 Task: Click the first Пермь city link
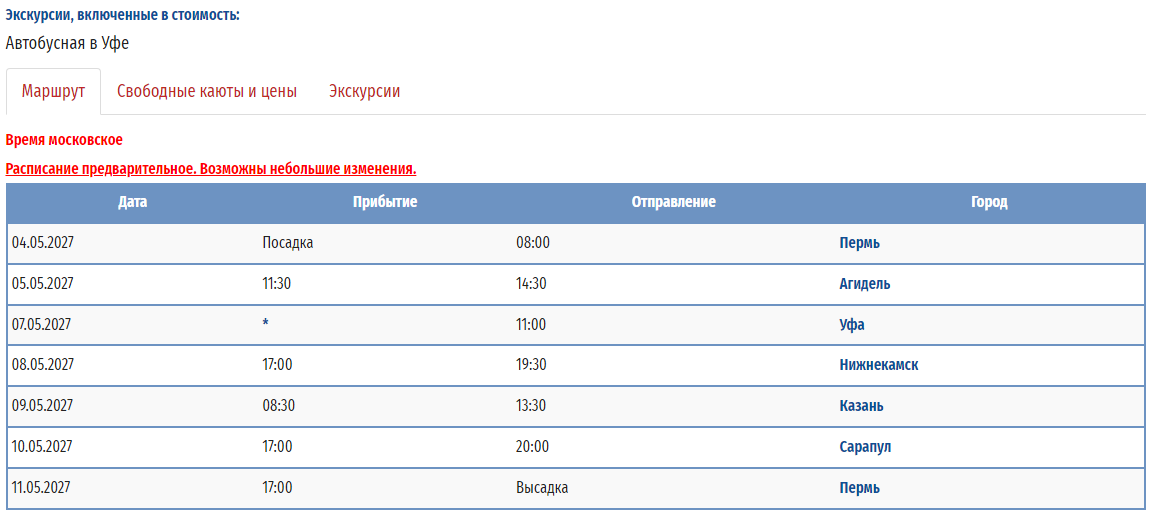[859, 243]
